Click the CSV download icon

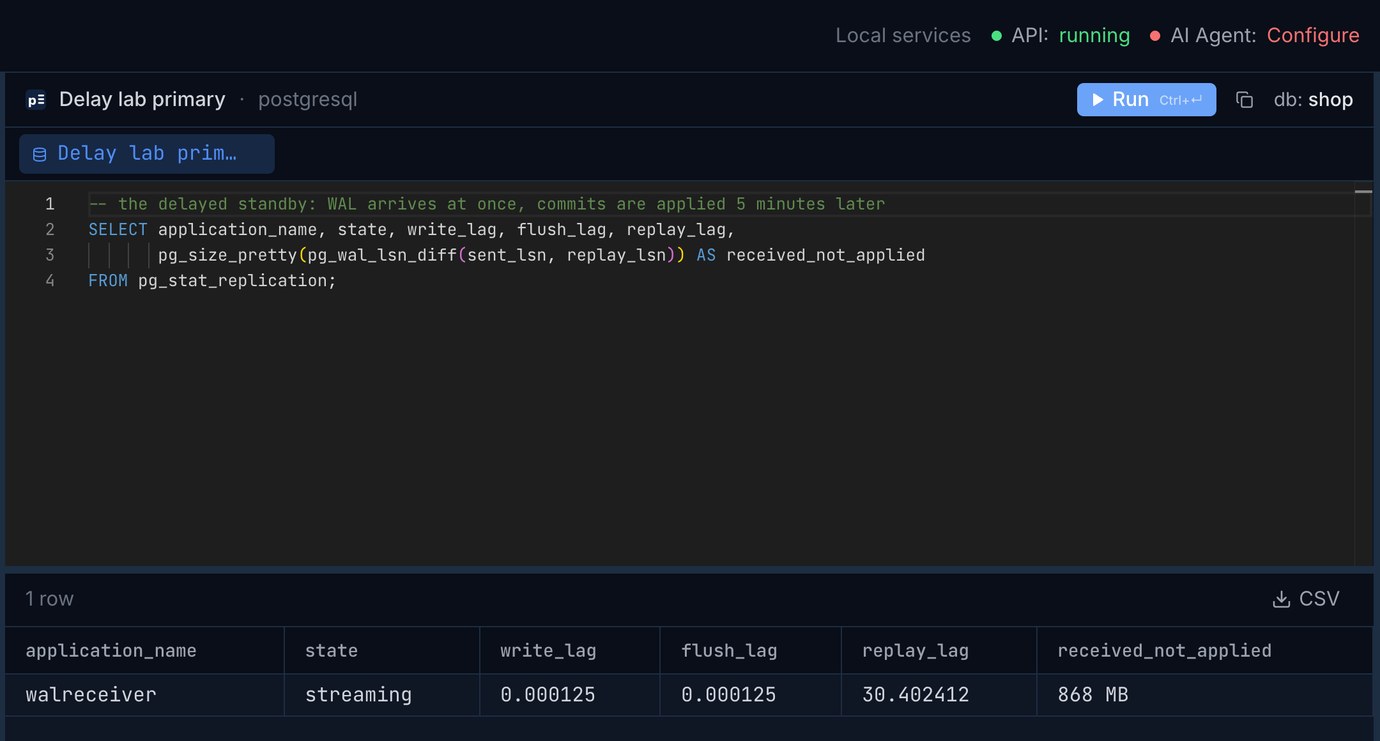(x=1281, y=599)
